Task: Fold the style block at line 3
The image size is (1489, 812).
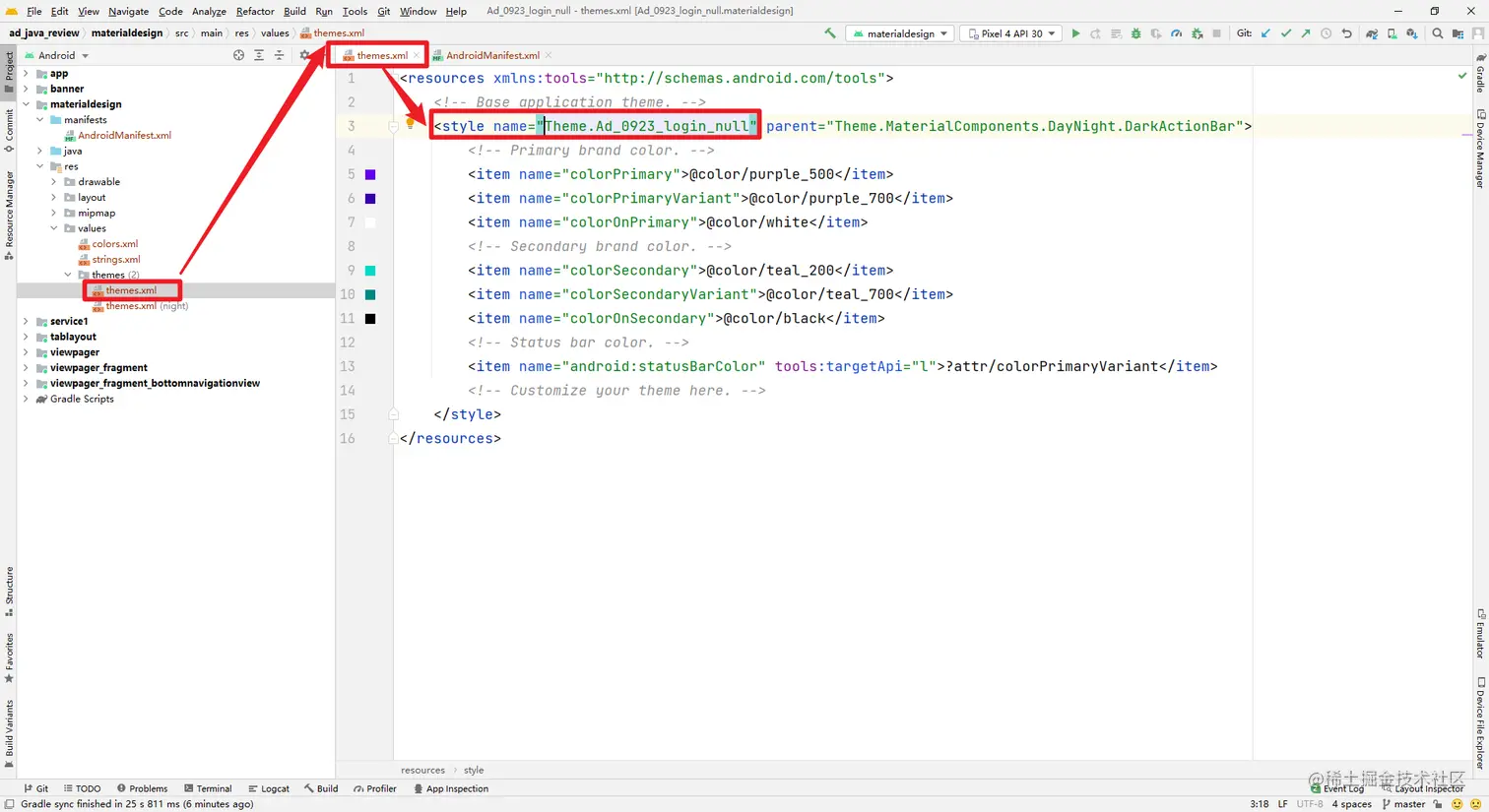Action: pos(393,126)
